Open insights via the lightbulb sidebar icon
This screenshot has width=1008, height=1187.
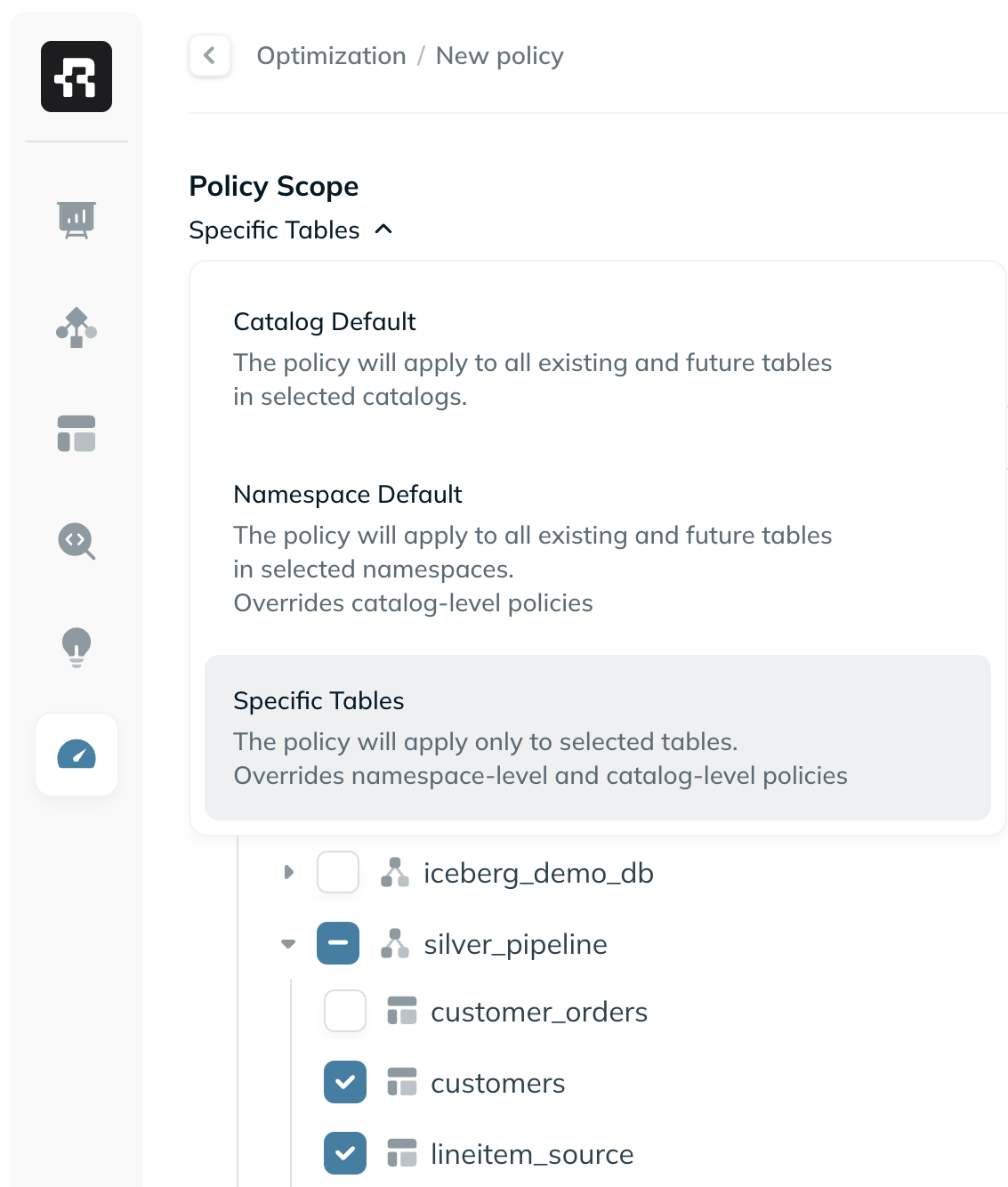(x=76, y=648)
